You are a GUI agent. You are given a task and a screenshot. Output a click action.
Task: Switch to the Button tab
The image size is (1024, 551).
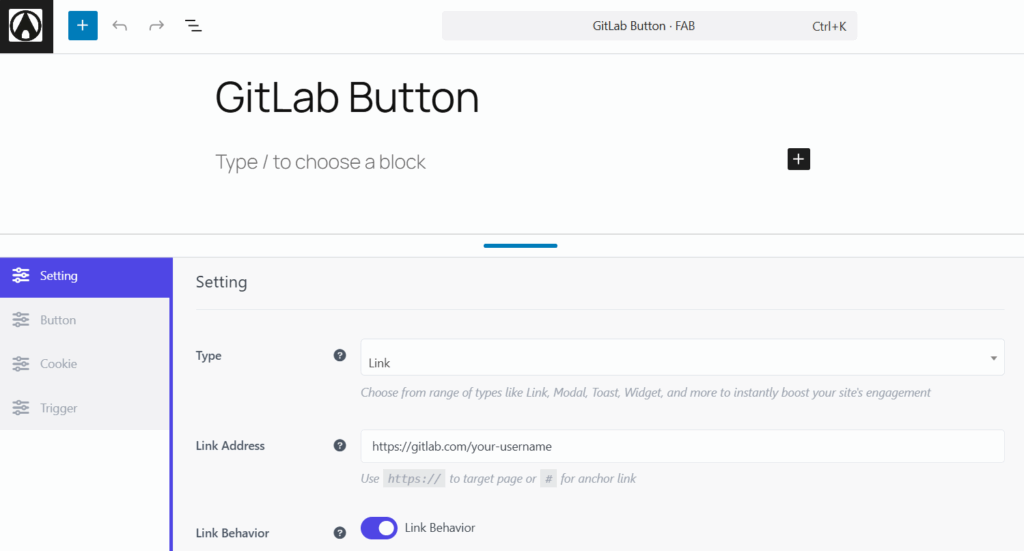(85, 320)
